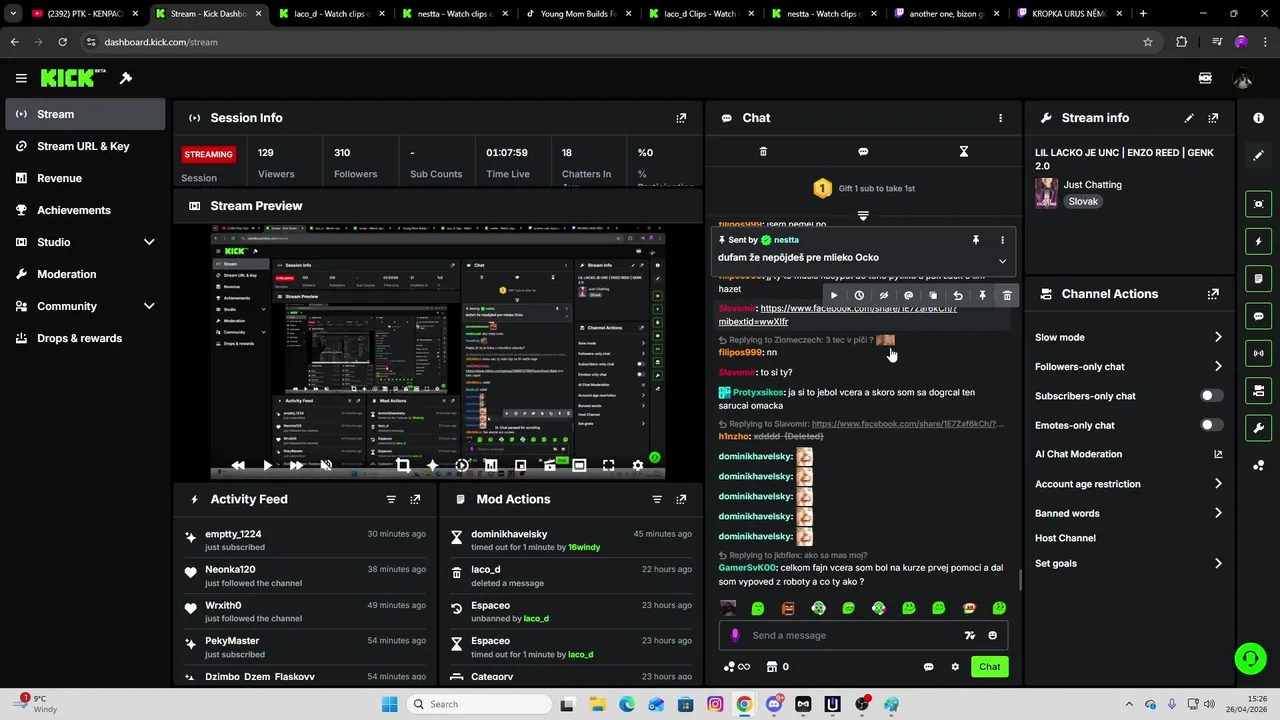Click the pin icon in message toolbar
This screenshot has height=720, width=1280.
(x=982, y=296)
